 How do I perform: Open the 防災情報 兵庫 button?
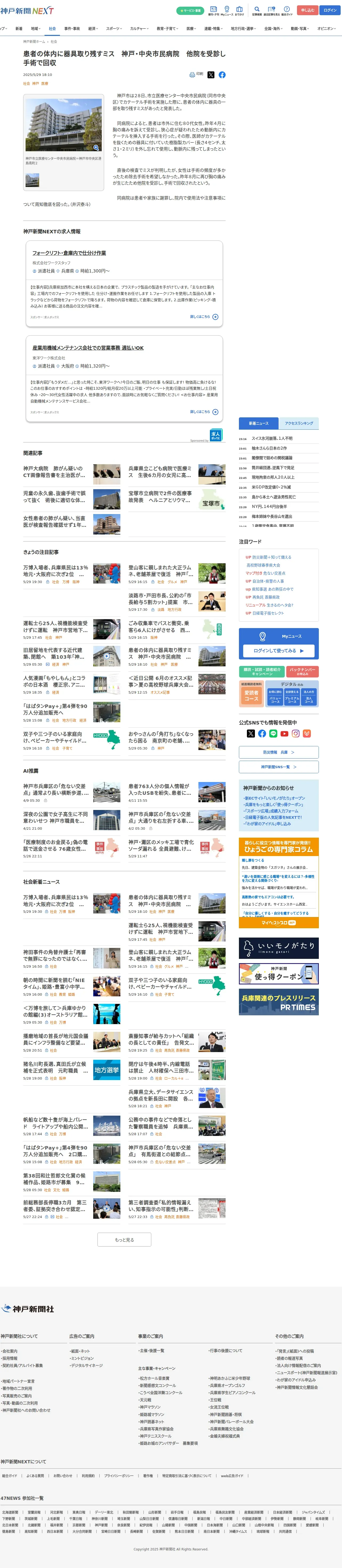[279, 752]
